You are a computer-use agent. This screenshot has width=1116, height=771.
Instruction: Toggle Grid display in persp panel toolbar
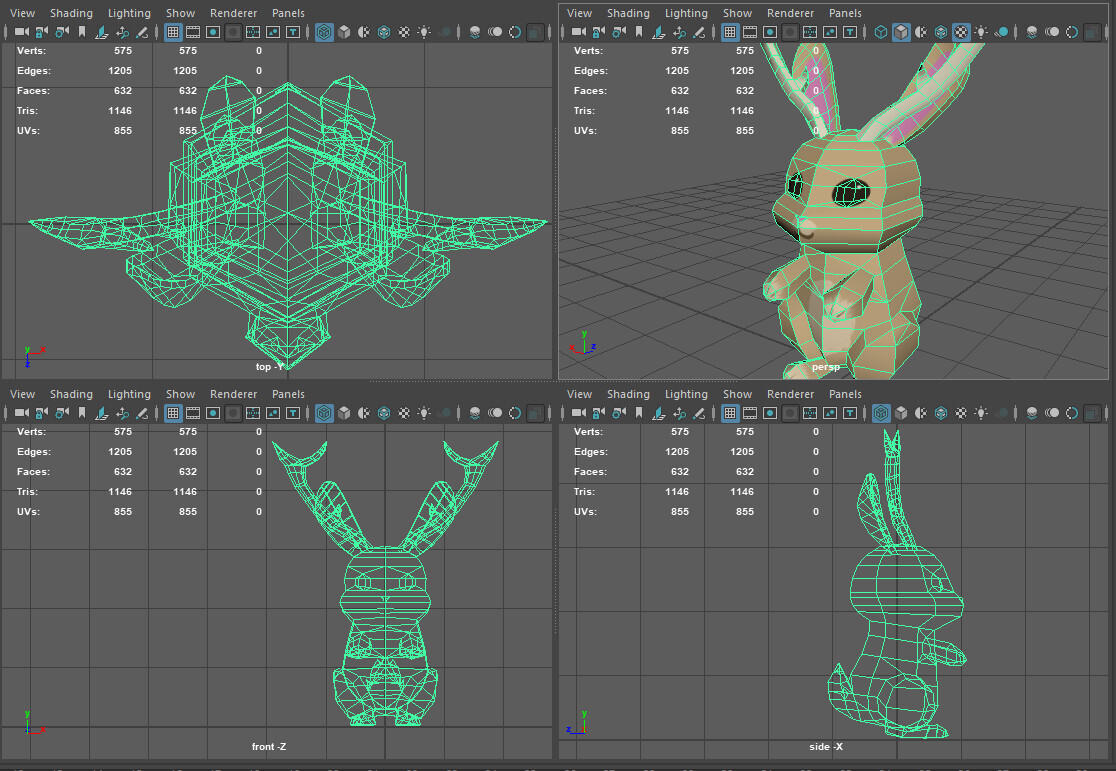coord(730,32)
